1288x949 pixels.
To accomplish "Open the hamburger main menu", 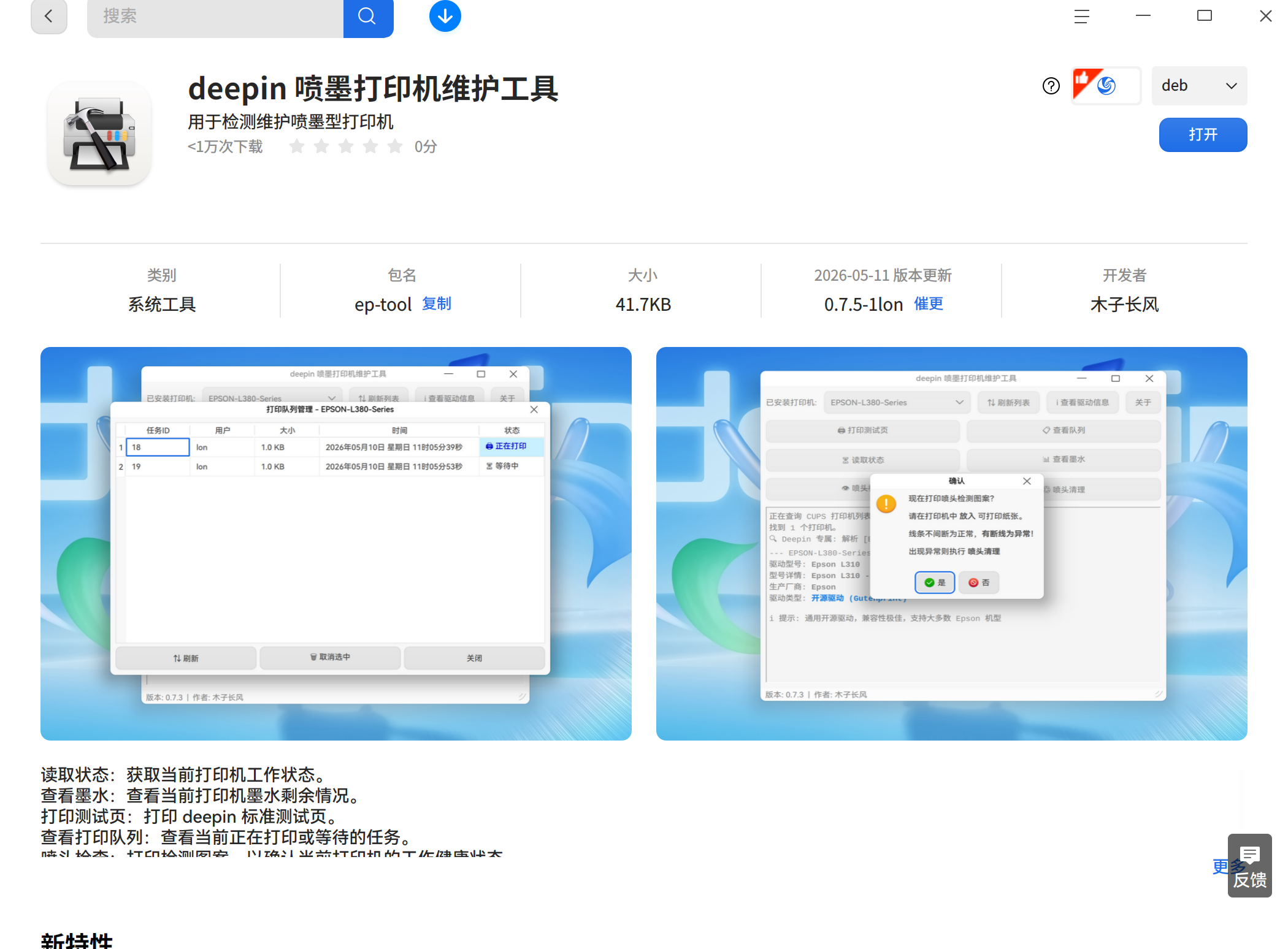I will (x=1082, y=17).
